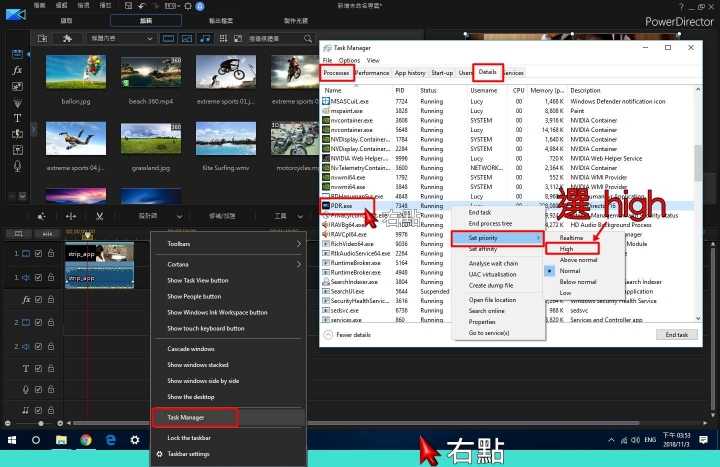Open PowerDirector settings gear icon

coord(188,6)
